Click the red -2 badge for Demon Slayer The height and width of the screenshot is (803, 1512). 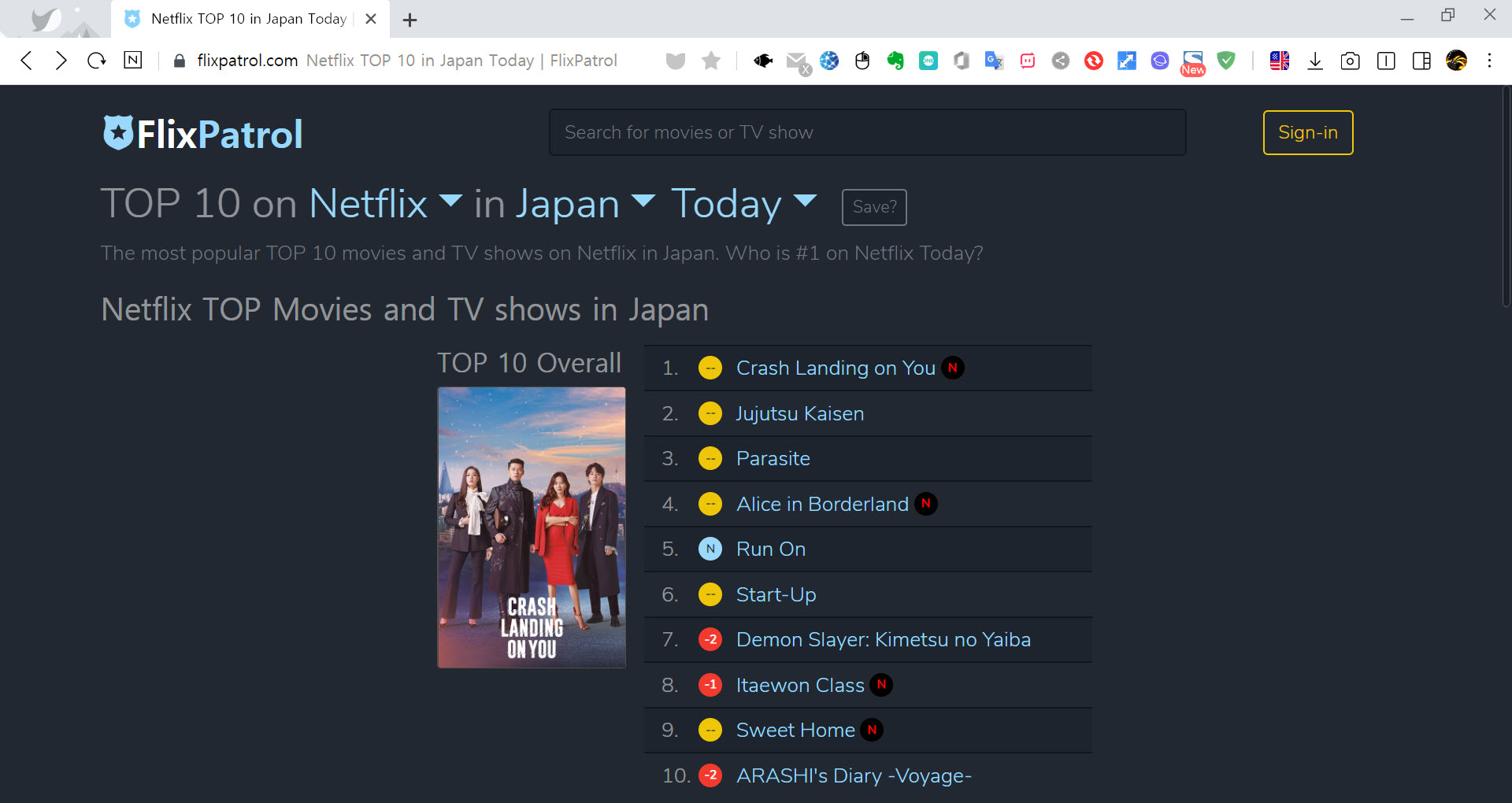(x=710, y=639)
